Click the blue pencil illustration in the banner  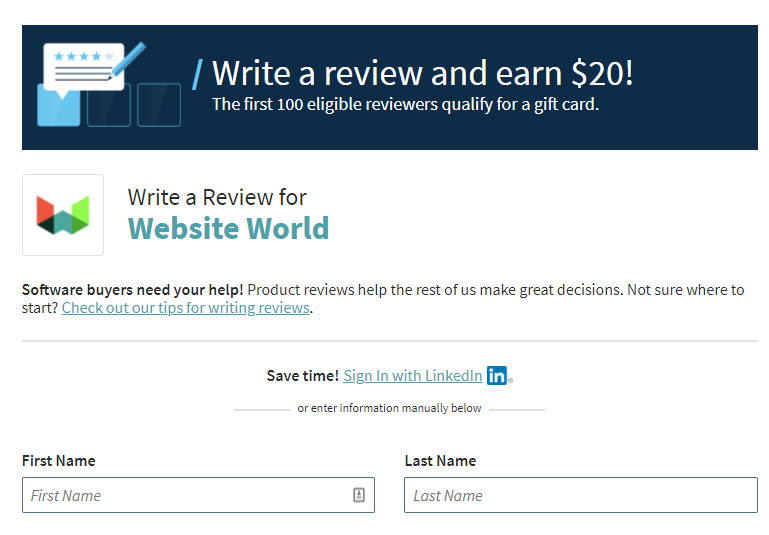[x=128, y=60]
